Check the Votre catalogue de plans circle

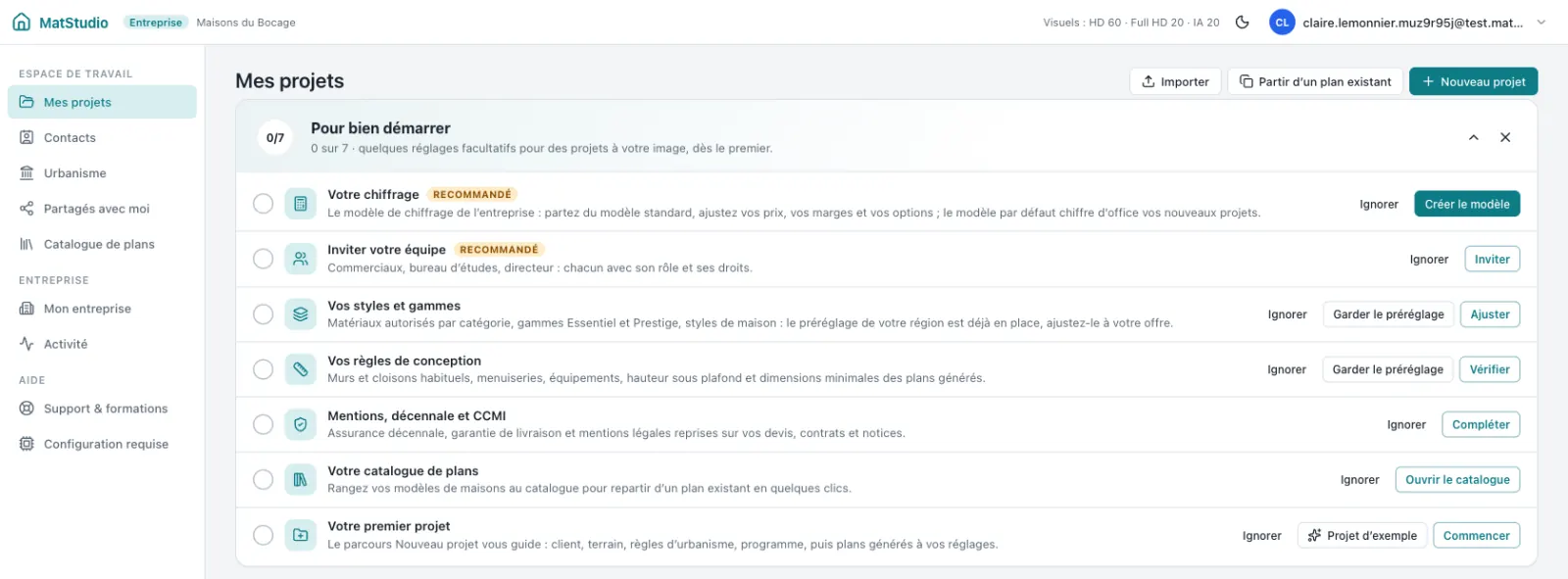pyautogui.click(x=263, y=480)
